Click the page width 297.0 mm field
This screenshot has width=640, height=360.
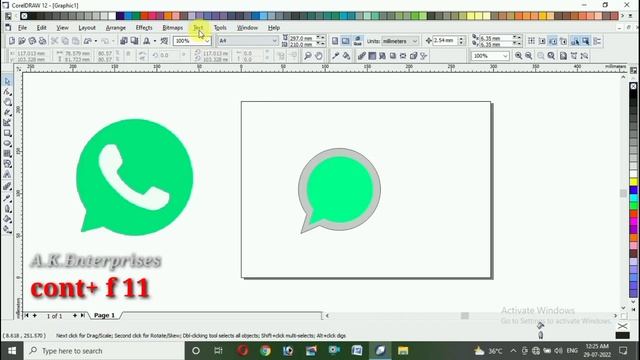pyautogui.click(x=302, y=38)
